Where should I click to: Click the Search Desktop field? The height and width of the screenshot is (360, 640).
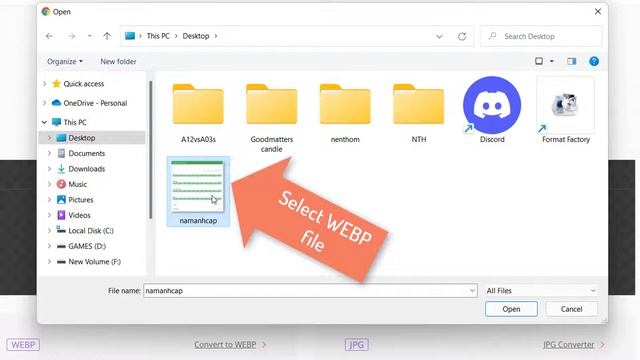(541, 36)
